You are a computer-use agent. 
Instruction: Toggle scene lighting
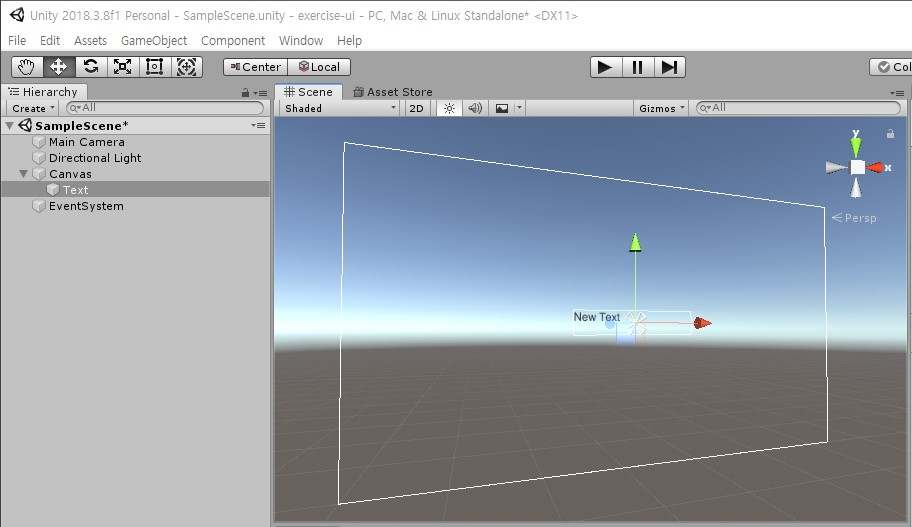pyautogui.click(x=450, y=108)
